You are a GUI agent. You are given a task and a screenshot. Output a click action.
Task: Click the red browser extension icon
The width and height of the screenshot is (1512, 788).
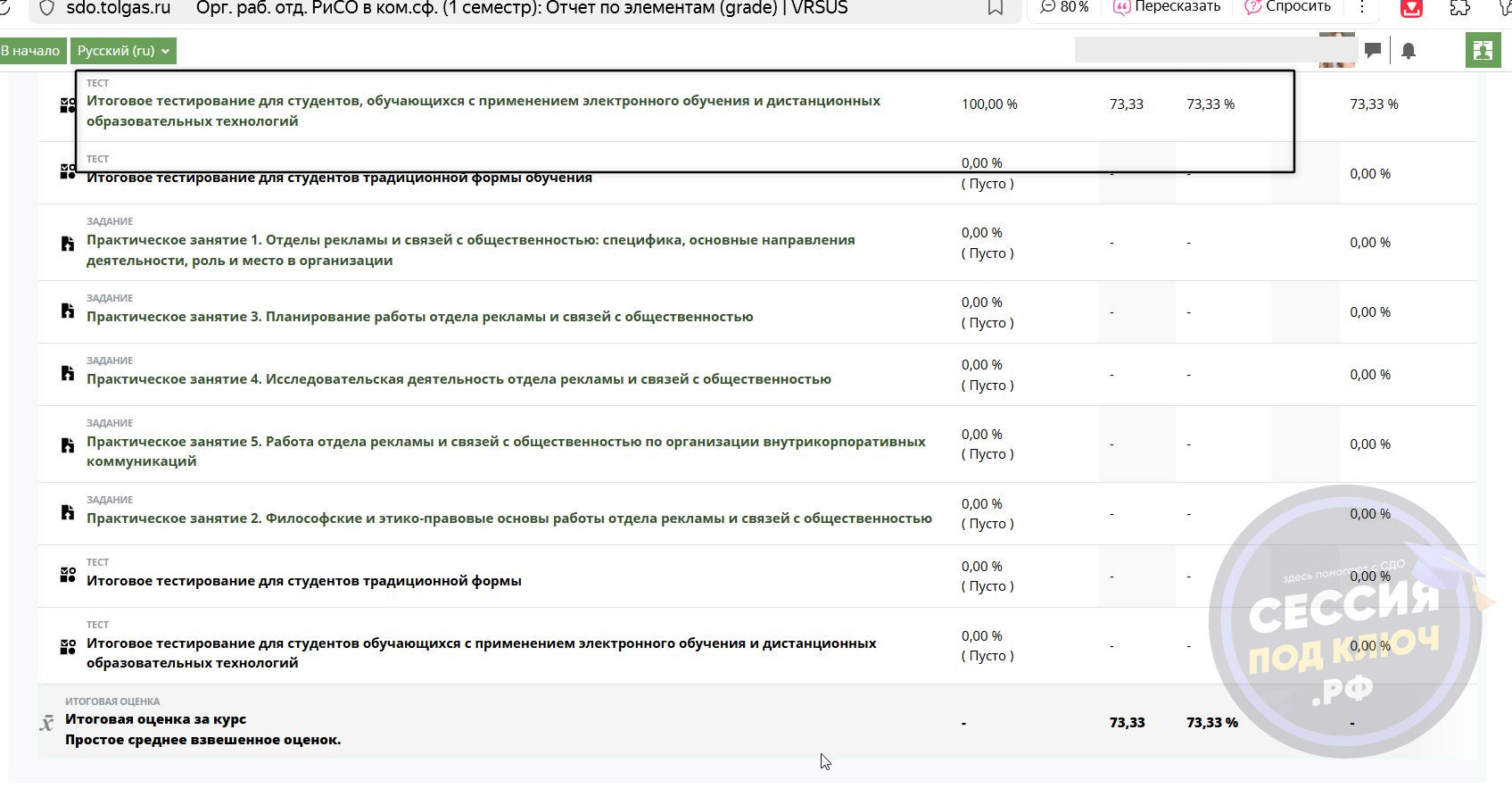pyautogui.click(x=1411, y=8)
